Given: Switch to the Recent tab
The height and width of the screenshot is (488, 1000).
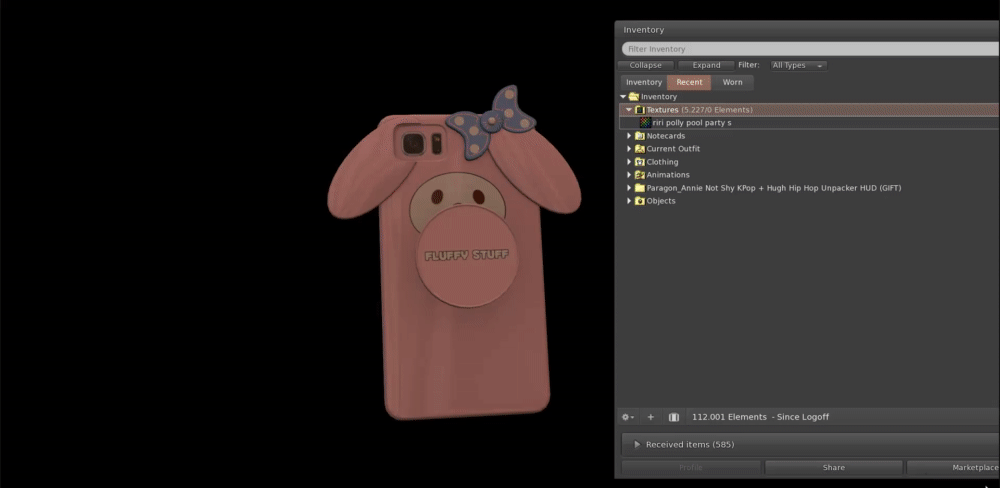Looking at the screenshot, I should pyautogui.click(x=689, y=82).
